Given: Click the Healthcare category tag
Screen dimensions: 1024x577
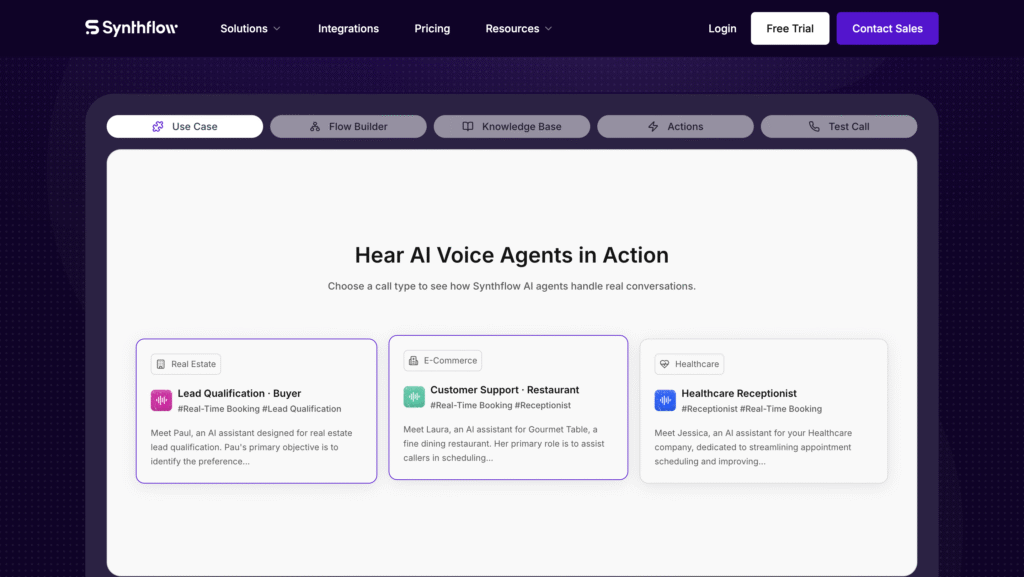Looking at the screenshot, I should click(689, 364).
